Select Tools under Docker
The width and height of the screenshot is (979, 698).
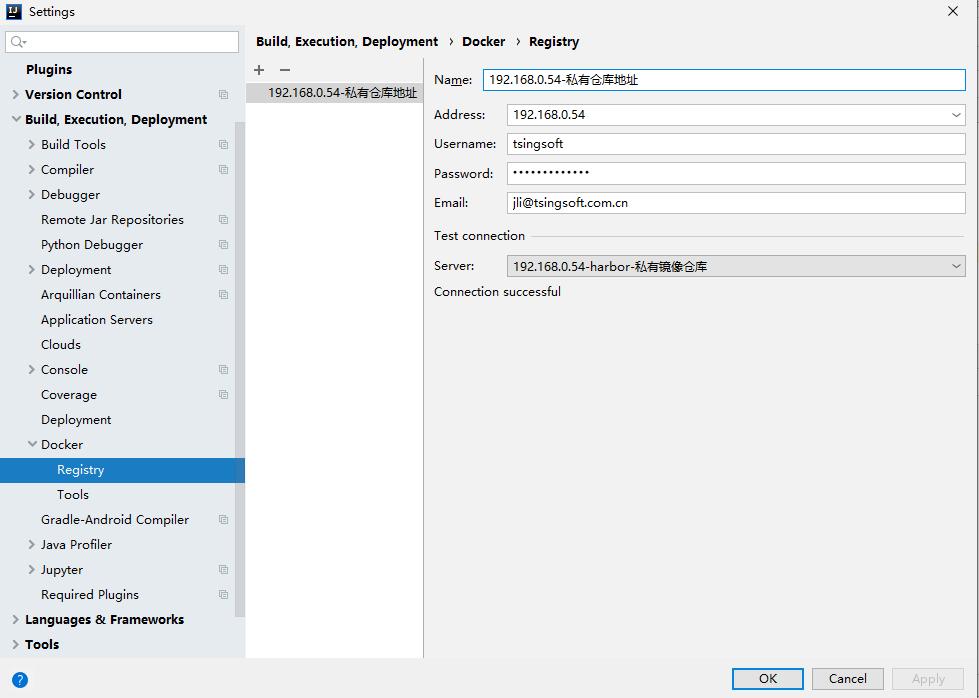[73, 495]
